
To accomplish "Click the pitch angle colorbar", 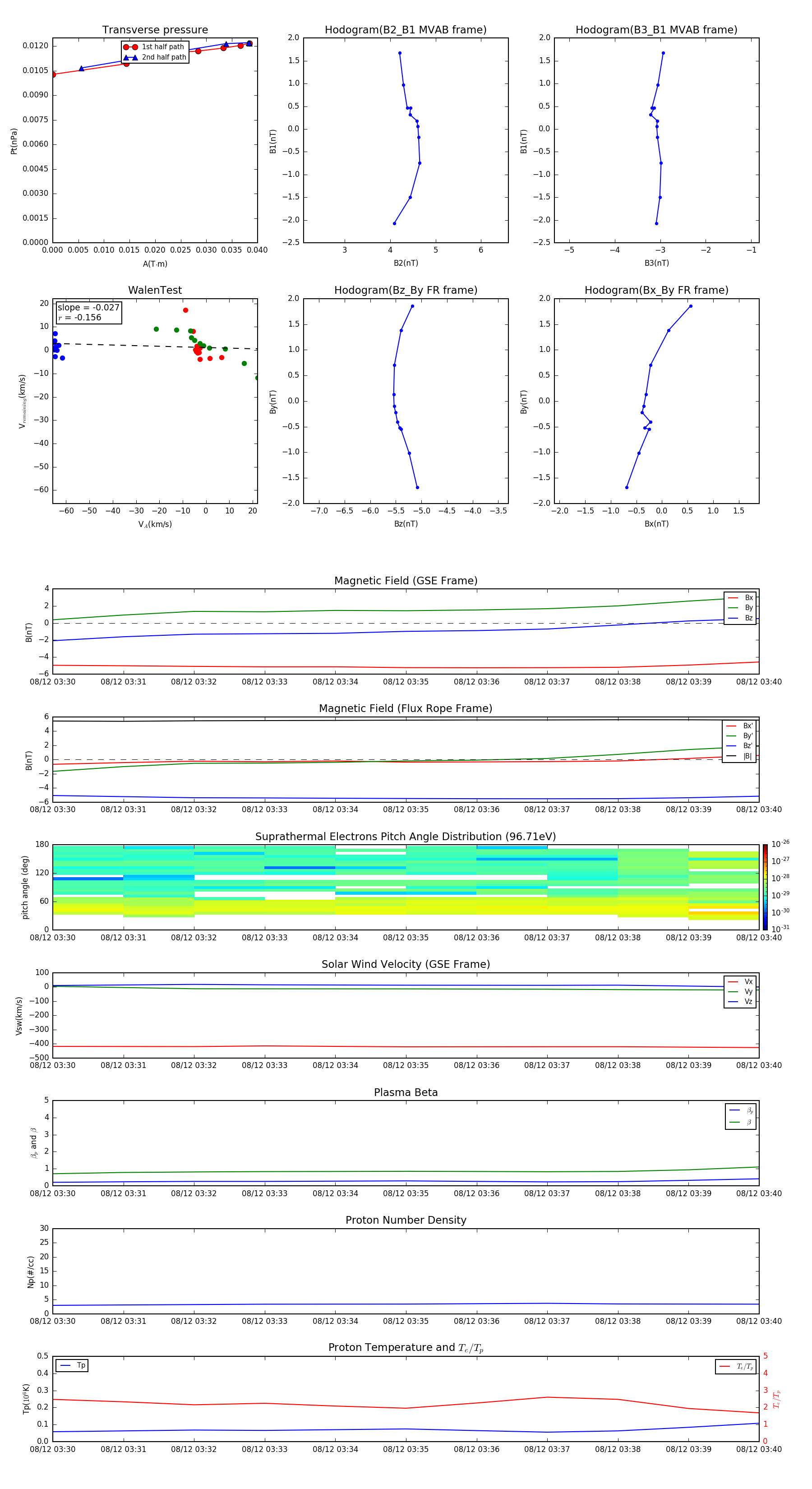I will coord(765,887).
